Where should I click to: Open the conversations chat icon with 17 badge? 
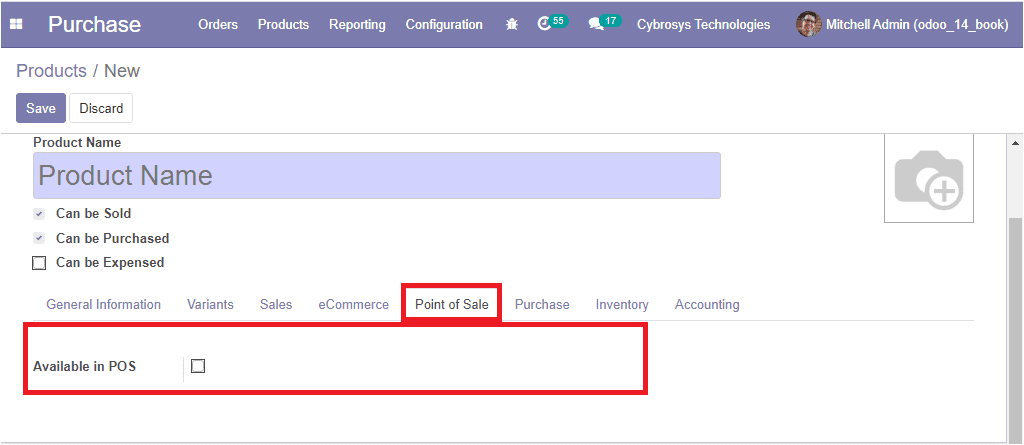(x=604, y=24)
